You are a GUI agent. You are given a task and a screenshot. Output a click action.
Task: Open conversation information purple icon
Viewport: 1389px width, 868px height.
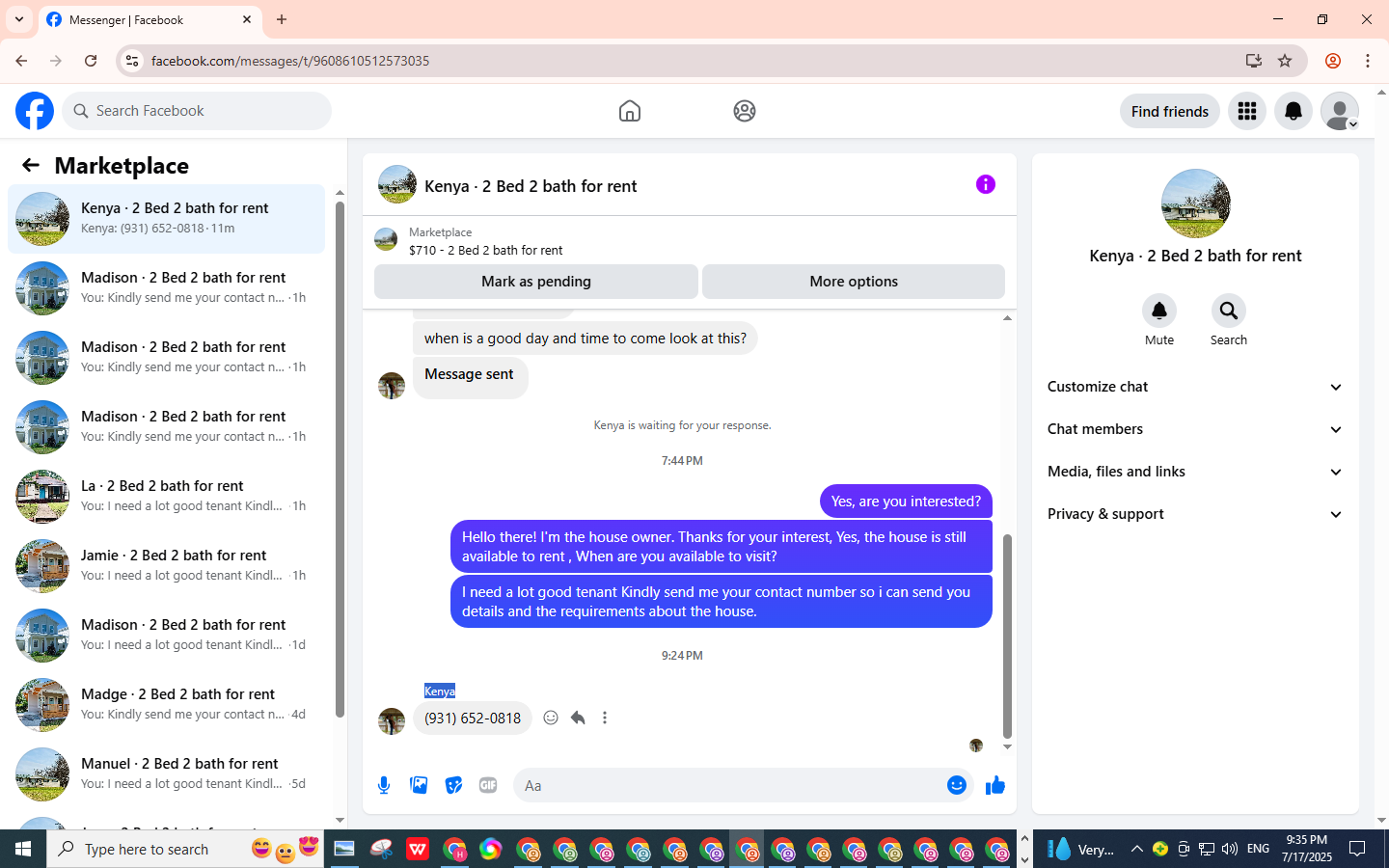click(986, 184)
